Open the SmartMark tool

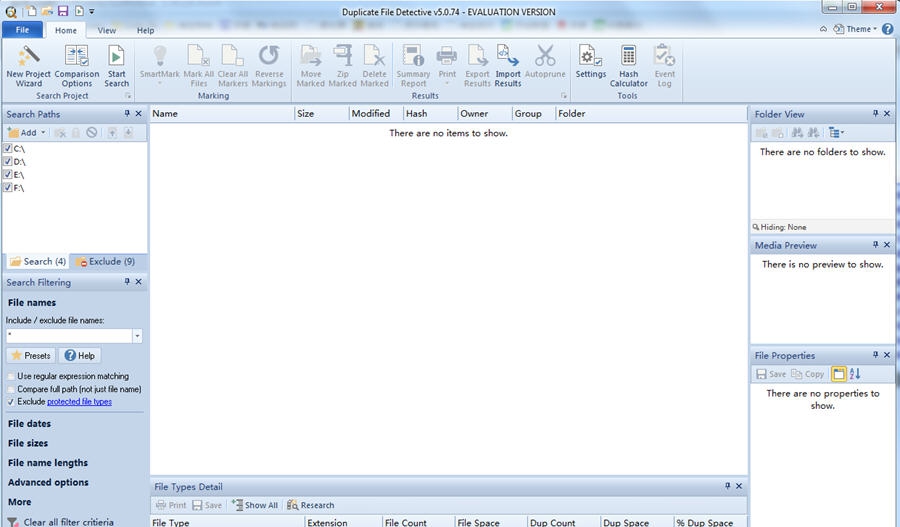[x=160, y=64]
